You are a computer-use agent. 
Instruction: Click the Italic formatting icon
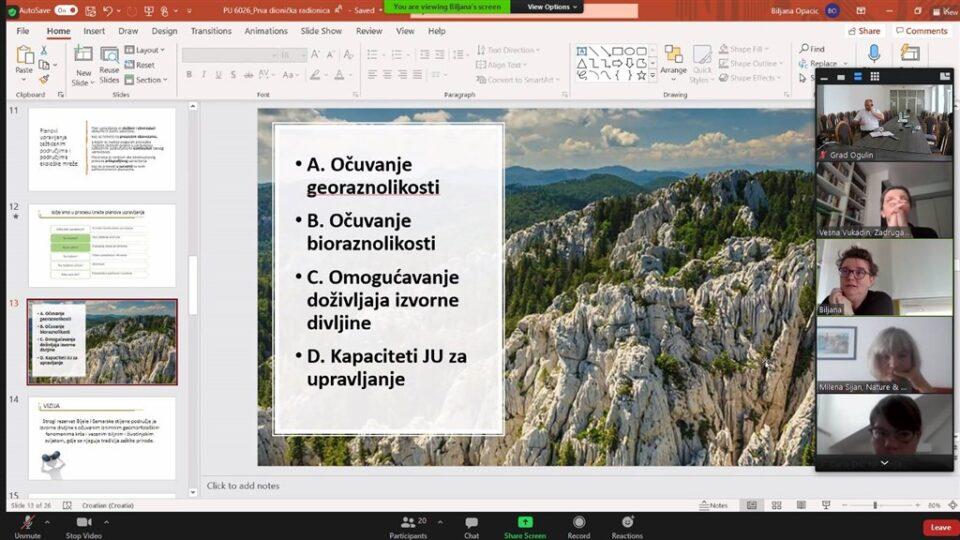(204, 75)
